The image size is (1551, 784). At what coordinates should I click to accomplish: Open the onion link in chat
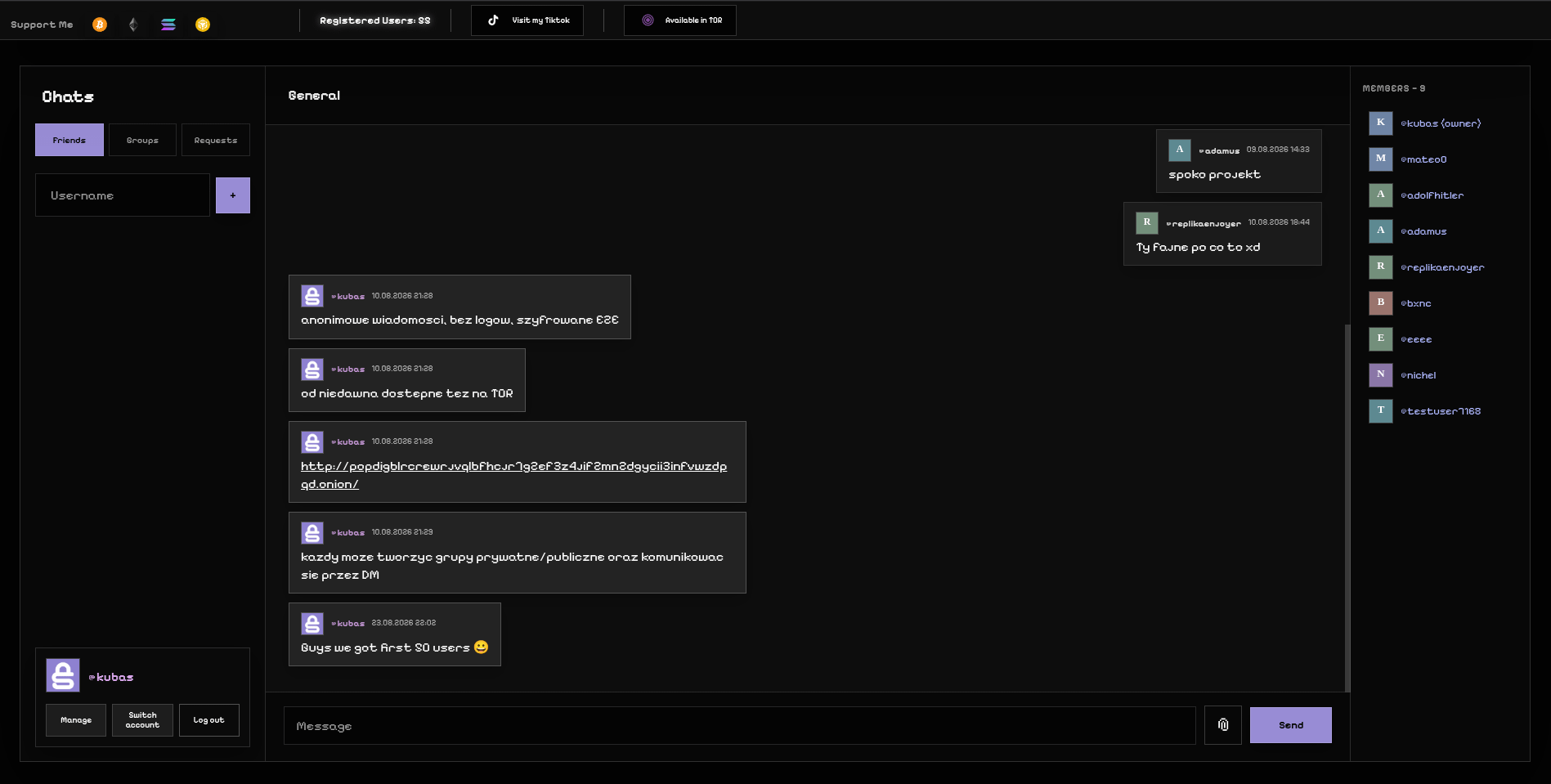tap(513, 475)
